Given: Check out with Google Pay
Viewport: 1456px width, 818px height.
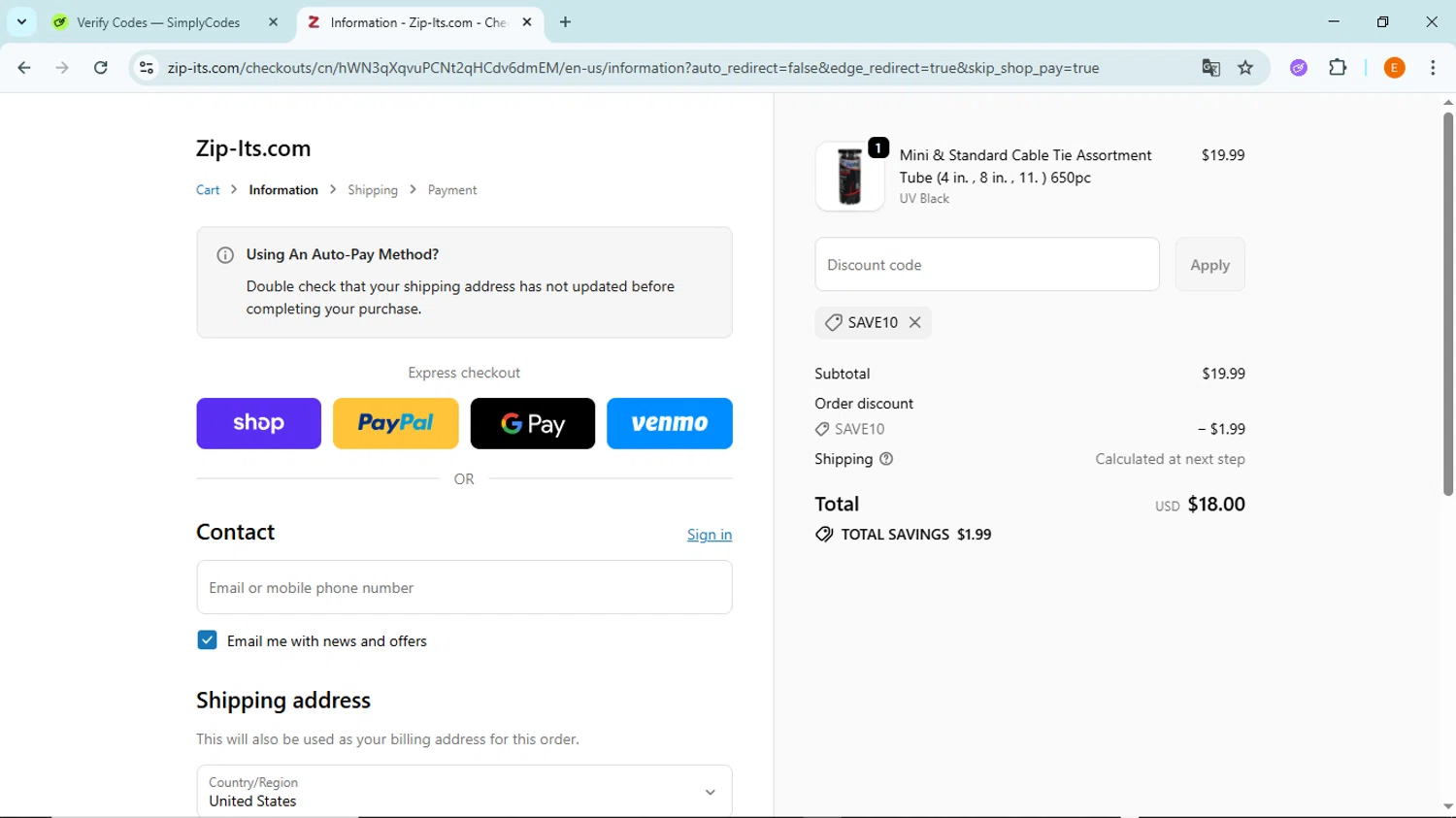Looking at the screenshot, I should coord(533,423).
